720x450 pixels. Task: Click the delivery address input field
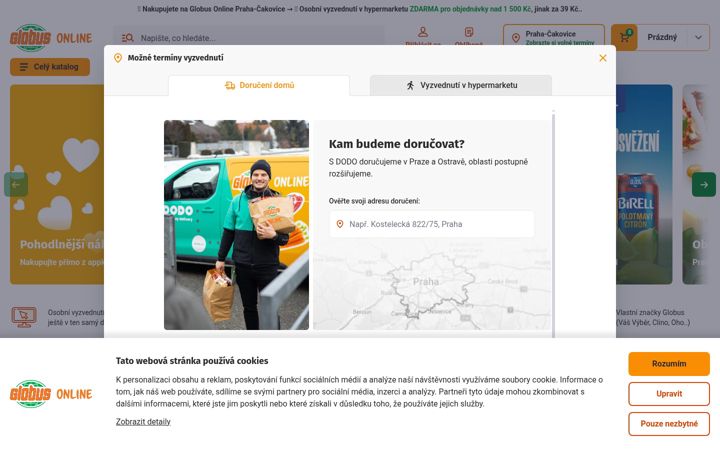point(432,224)
